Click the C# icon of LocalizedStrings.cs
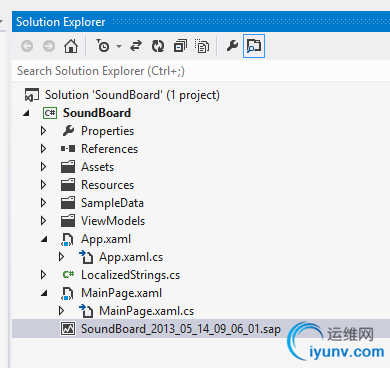Image resolution: width=390 pixels, height=368 pixels. pyautogui.click(x=68, y=275)
